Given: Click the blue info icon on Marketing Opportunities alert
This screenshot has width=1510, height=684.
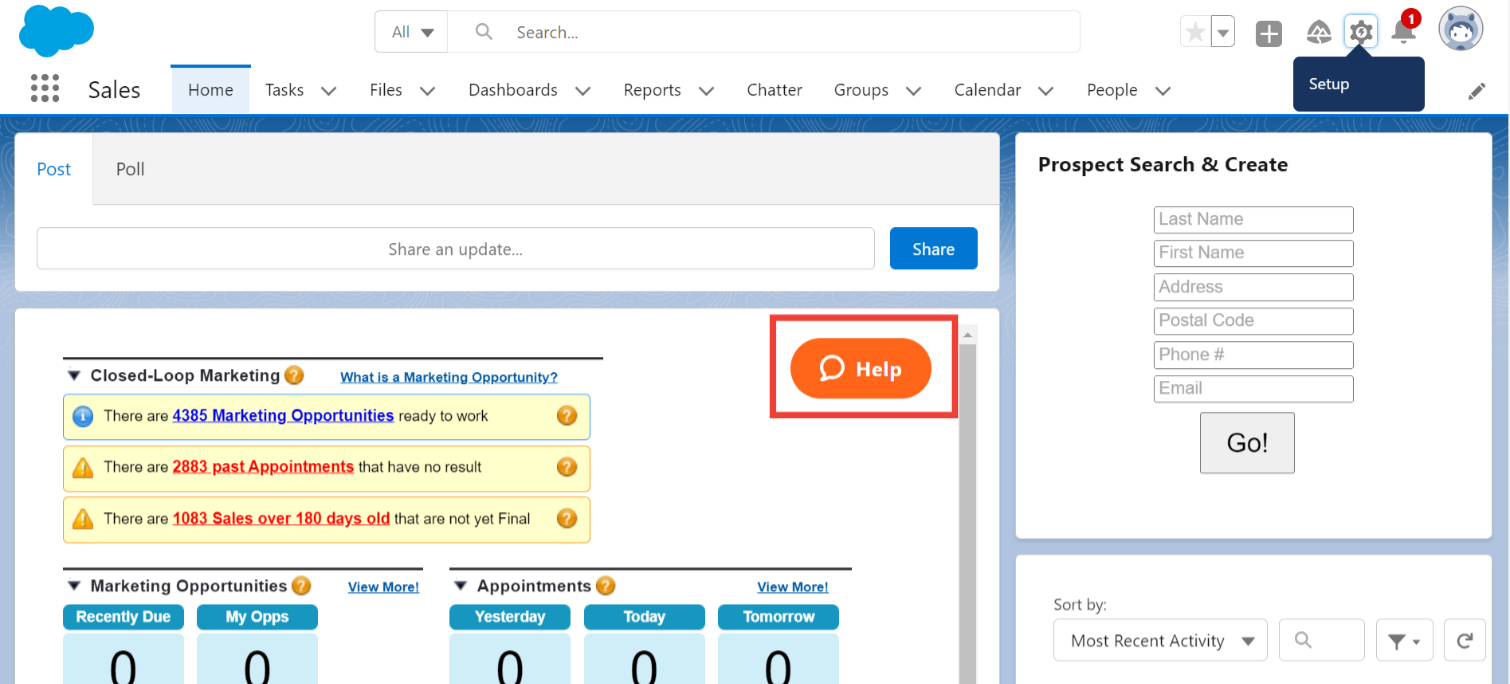Looking at the screenshot, I should click(83, 416).
